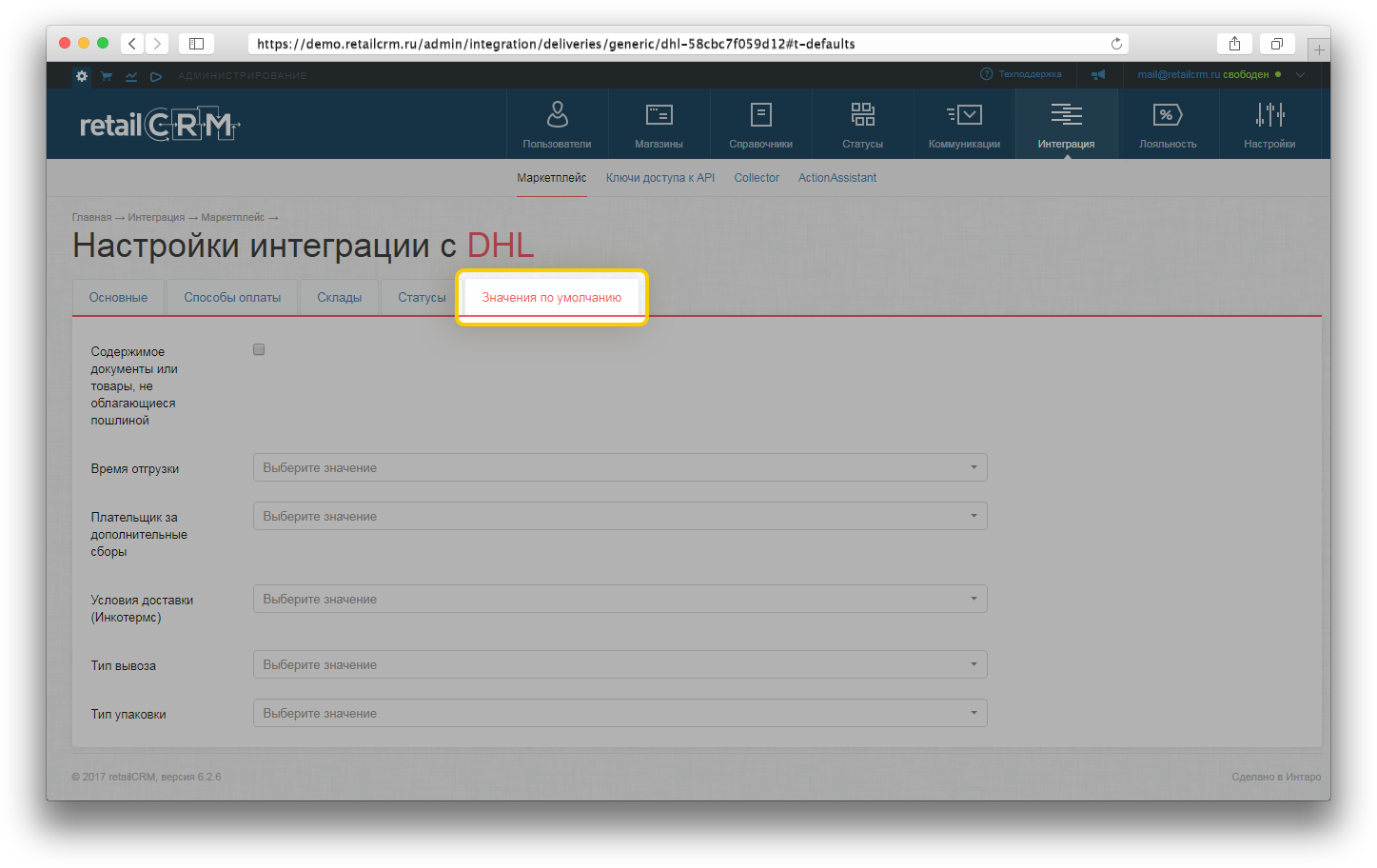Click the Safari address bar URL
This screenshot has width=1377, height=868.
click(556, 44)
